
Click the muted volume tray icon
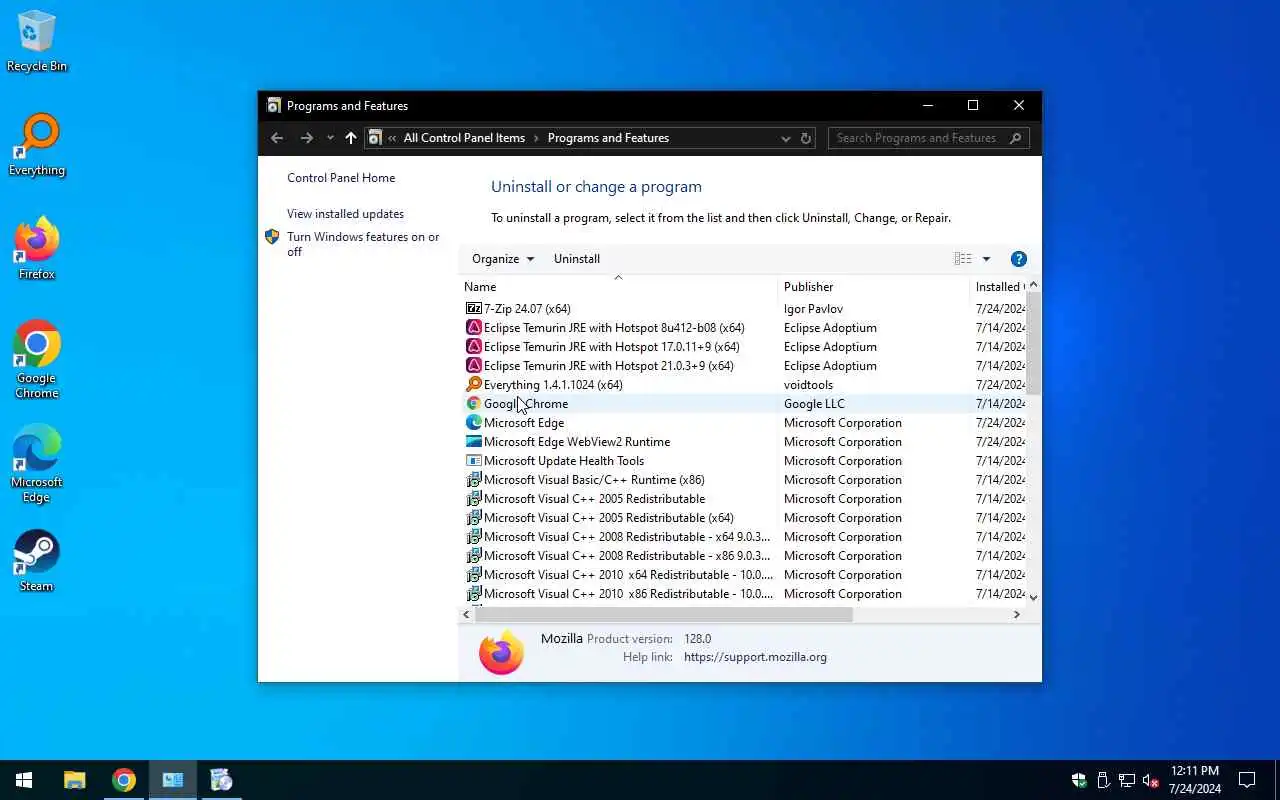[x=1151, y=780]
